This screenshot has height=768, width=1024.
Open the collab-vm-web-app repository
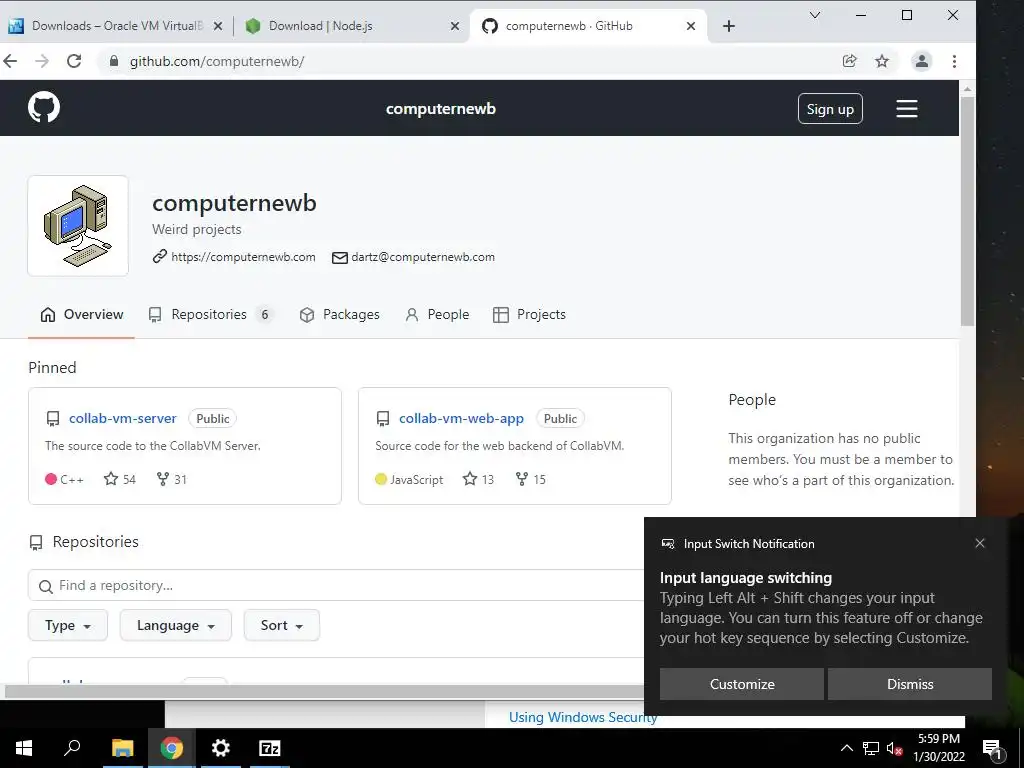point(461,419)
